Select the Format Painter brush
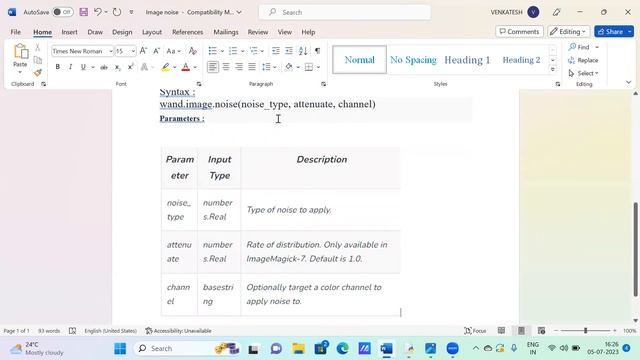The height and width of the screenshot is (360, 640). point(38,73)
